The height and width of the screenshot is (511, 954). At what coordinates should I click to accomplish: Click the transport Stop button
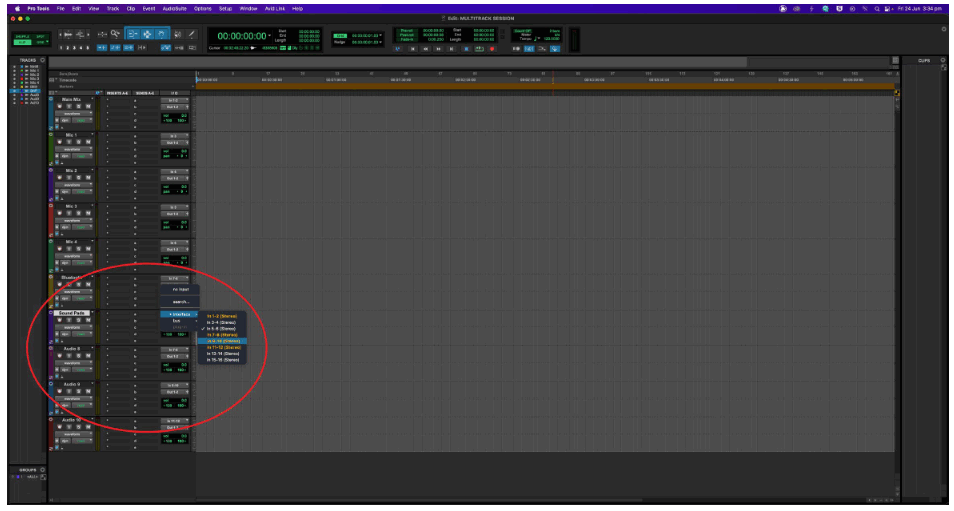point(466,49)
